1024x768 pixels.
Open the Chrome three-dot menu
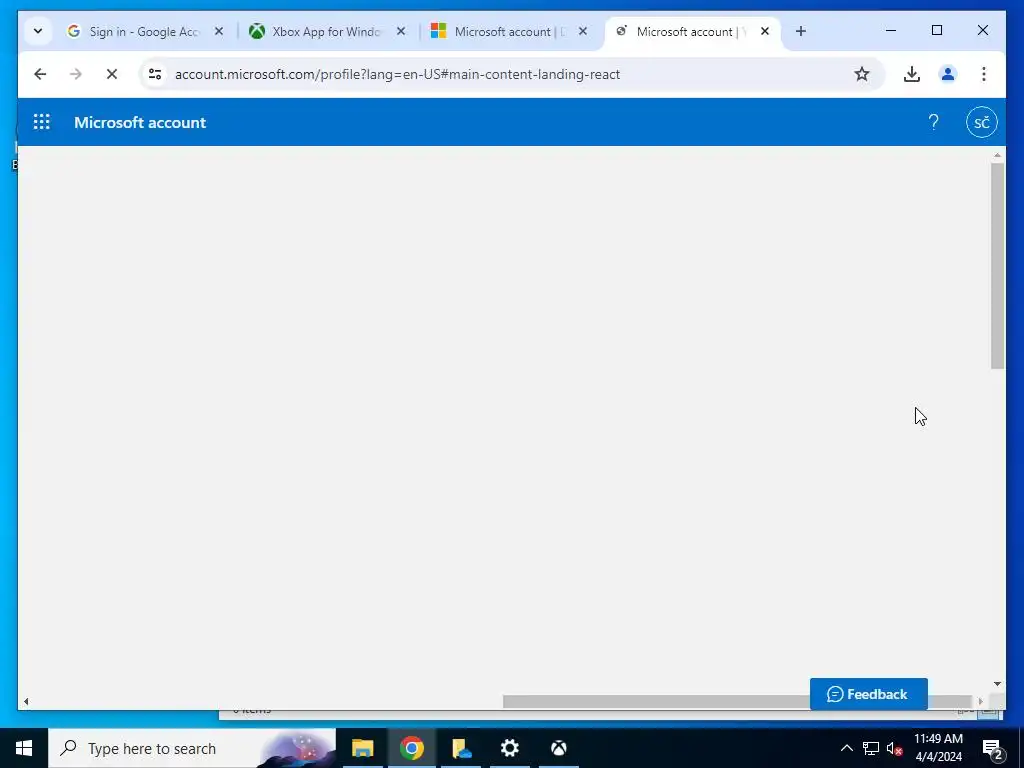click(984, 74)
